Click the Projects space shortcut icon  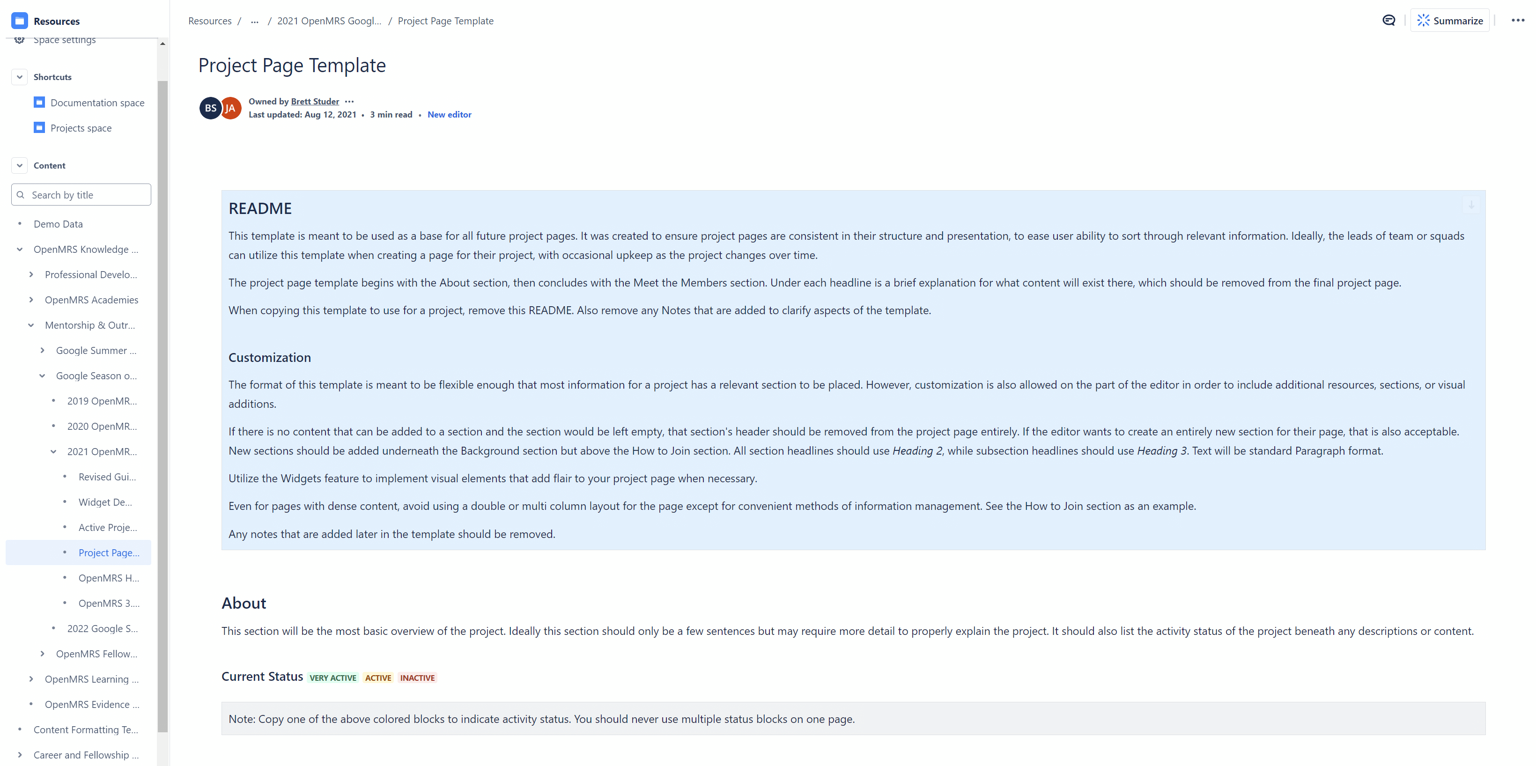pos(39,128)
